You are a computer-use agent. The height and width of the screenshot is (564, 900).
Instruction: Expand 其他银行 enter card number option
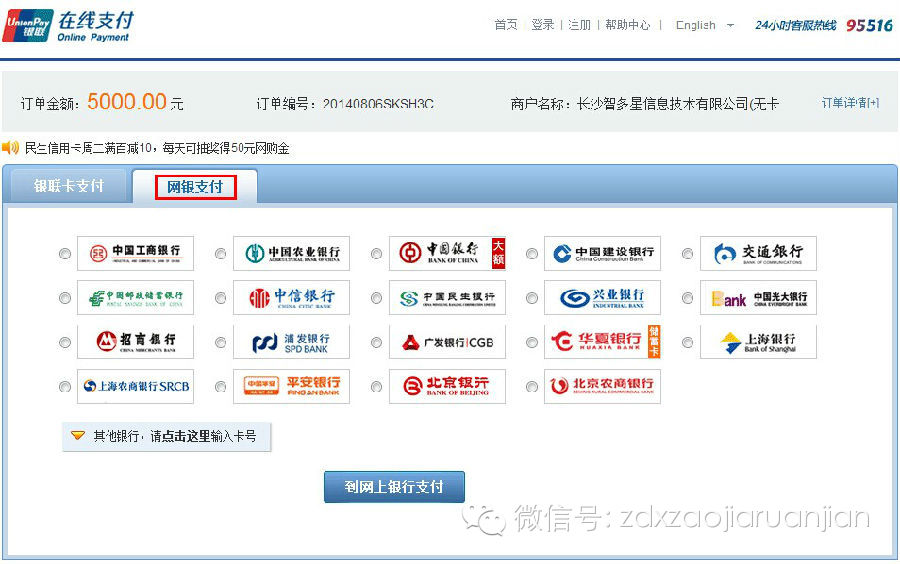click(166, 437)
